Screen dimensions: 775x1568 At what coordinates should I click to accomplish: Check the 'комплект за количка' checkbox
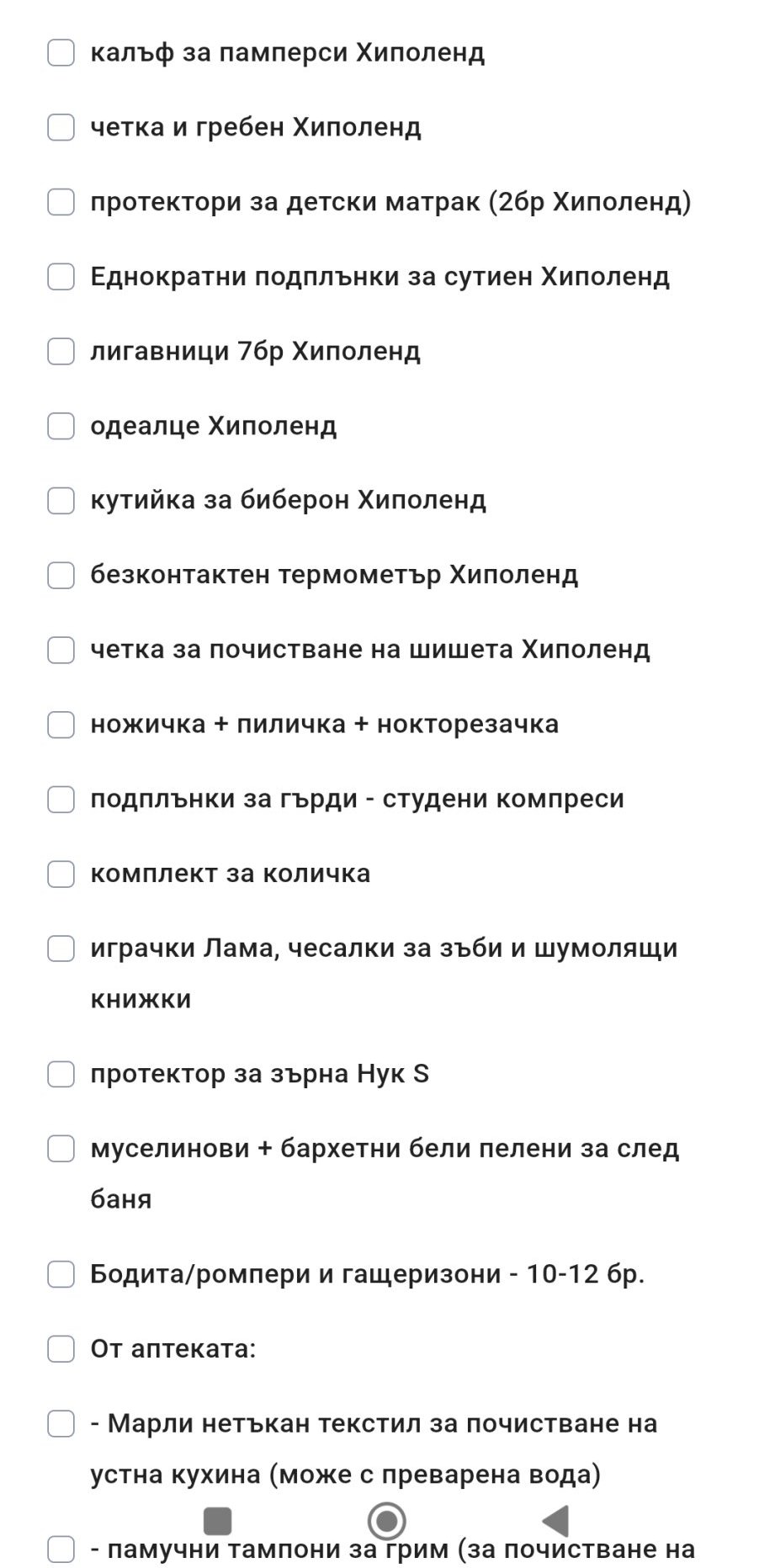click(x=61, y=874)
